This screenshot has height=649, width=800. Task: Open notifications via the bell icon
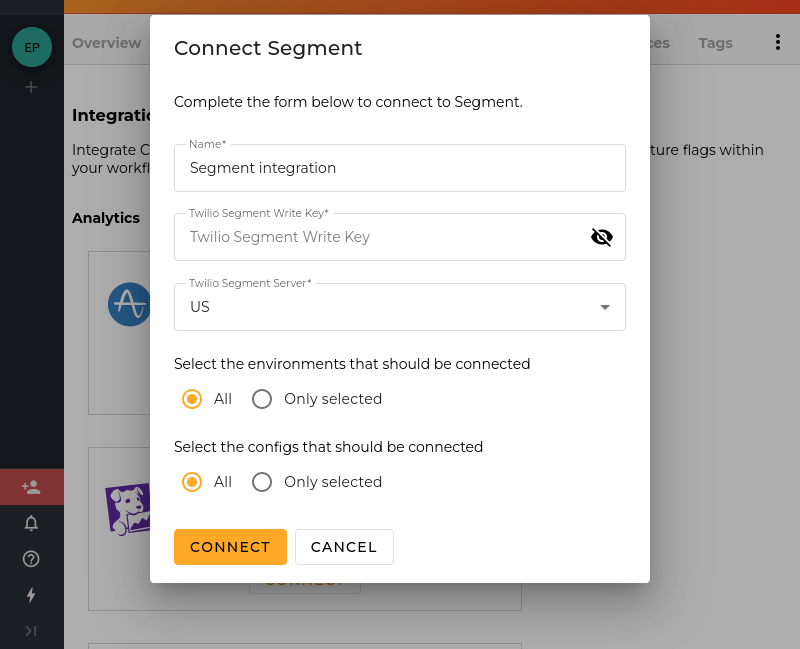coord(31,523)
